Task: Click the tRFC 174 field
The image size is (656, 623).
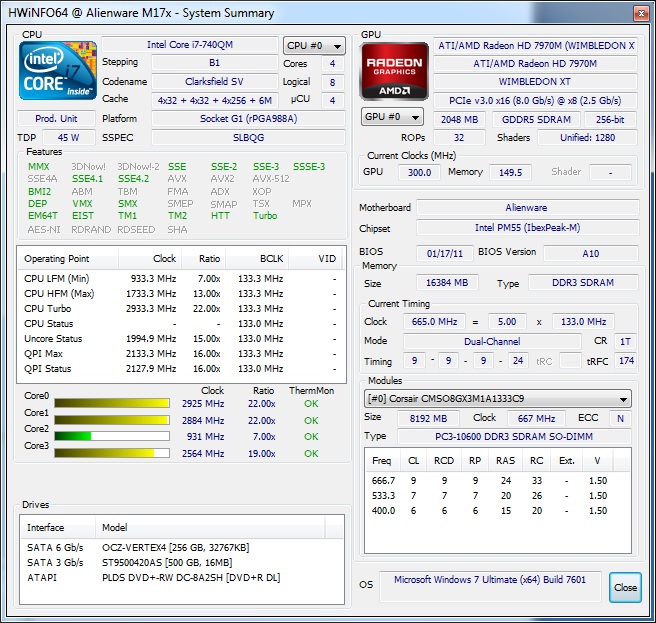Action: click(626, 361)
